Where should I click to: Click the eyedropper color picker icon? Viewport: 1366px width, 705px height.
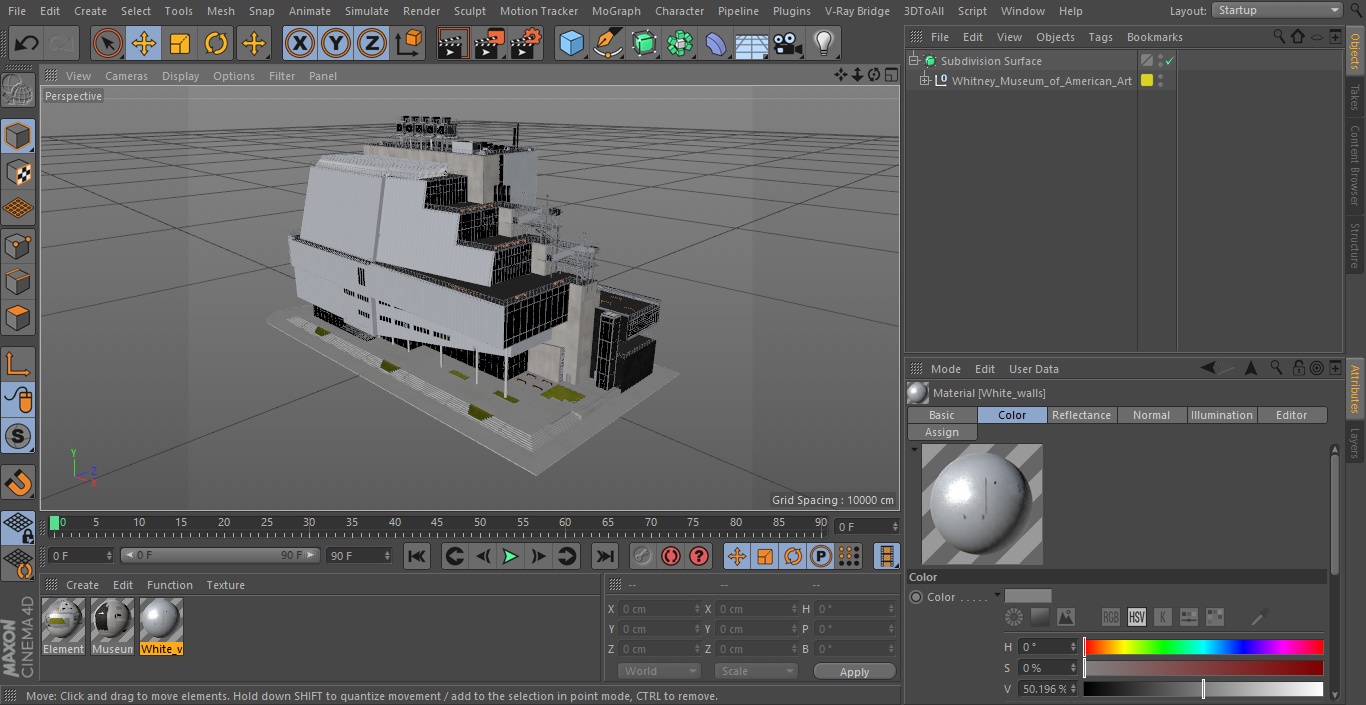(1260, 617)
